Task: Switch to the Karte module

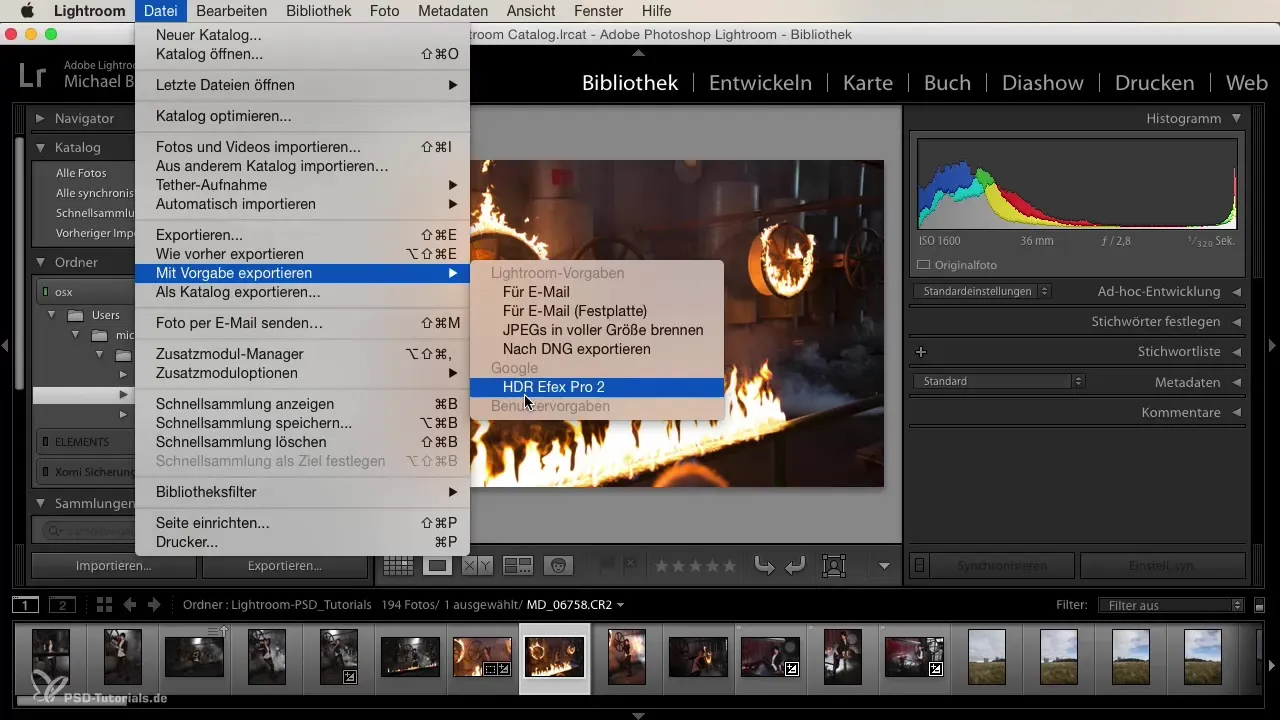Action: [x=868, y=83]
